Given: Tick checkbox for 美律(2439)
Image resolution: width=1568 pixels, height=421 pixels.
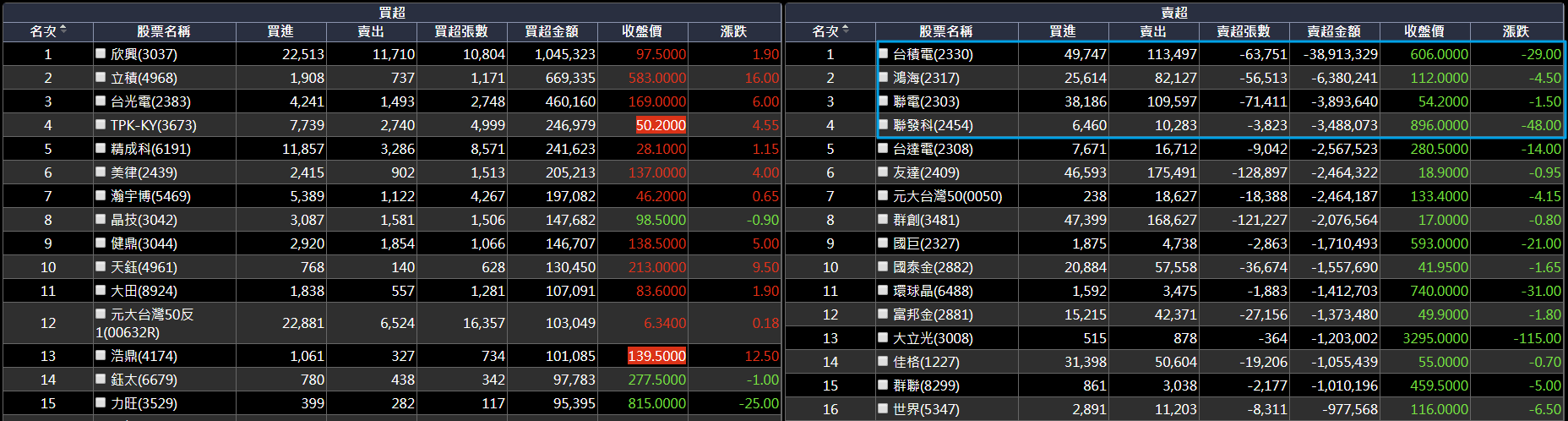Looking at the screenshot, I should [x=101, y=172].
